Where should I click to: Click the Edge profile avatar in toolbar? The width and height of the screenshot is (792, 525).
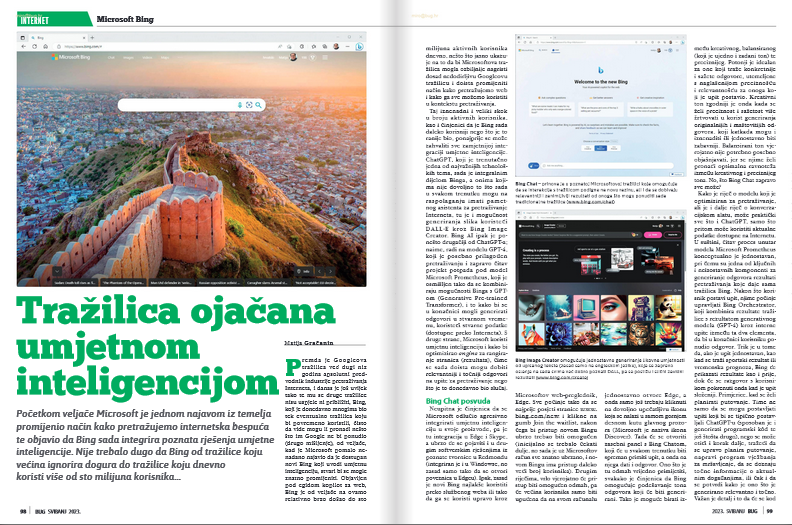[x=336, y=46]
